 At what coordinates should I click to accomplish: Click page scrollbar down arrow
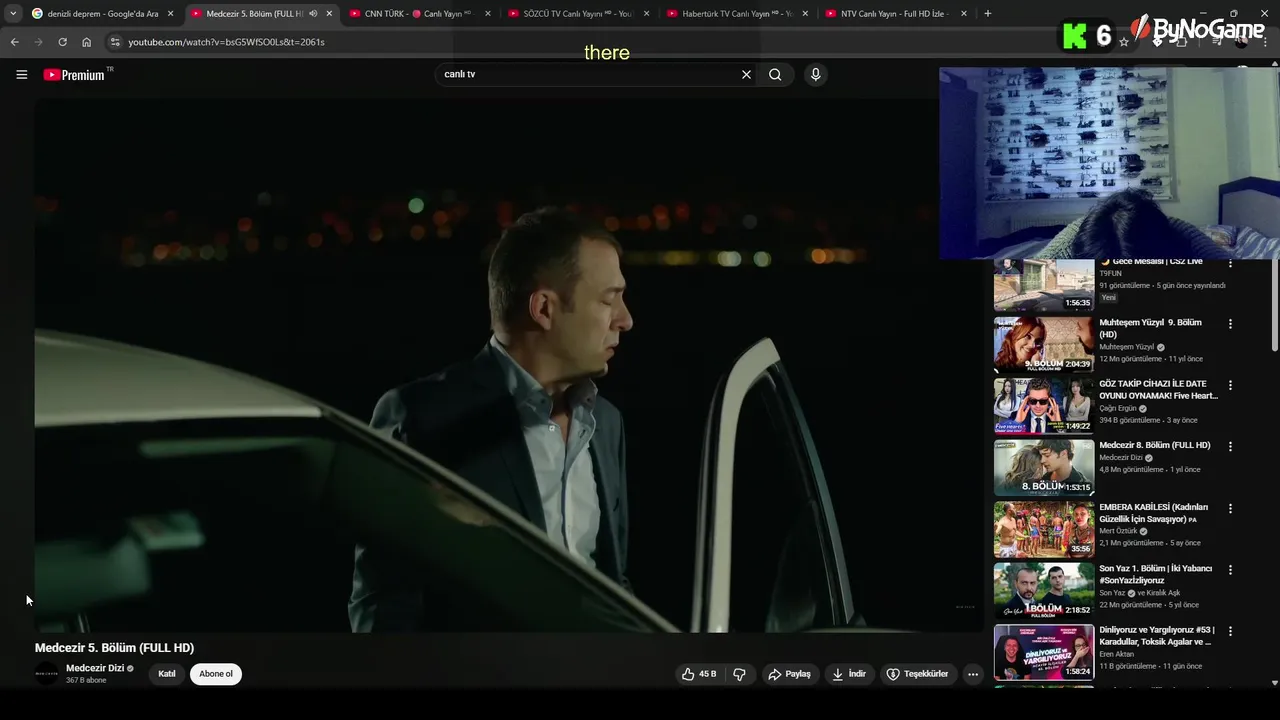click(x=1274, y=683)
